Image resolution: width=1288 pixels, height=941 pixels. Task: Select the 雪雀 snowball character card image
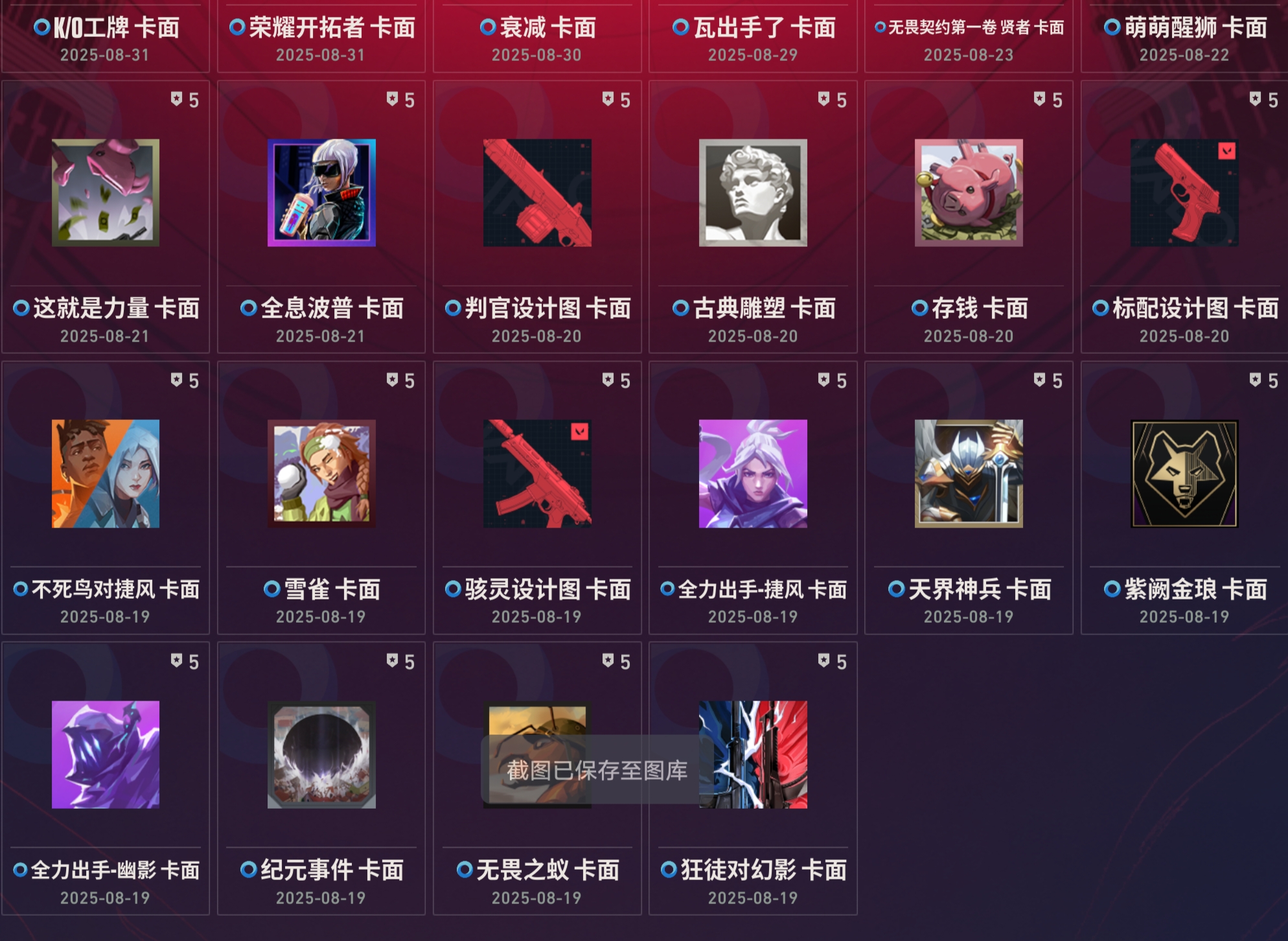321,474
